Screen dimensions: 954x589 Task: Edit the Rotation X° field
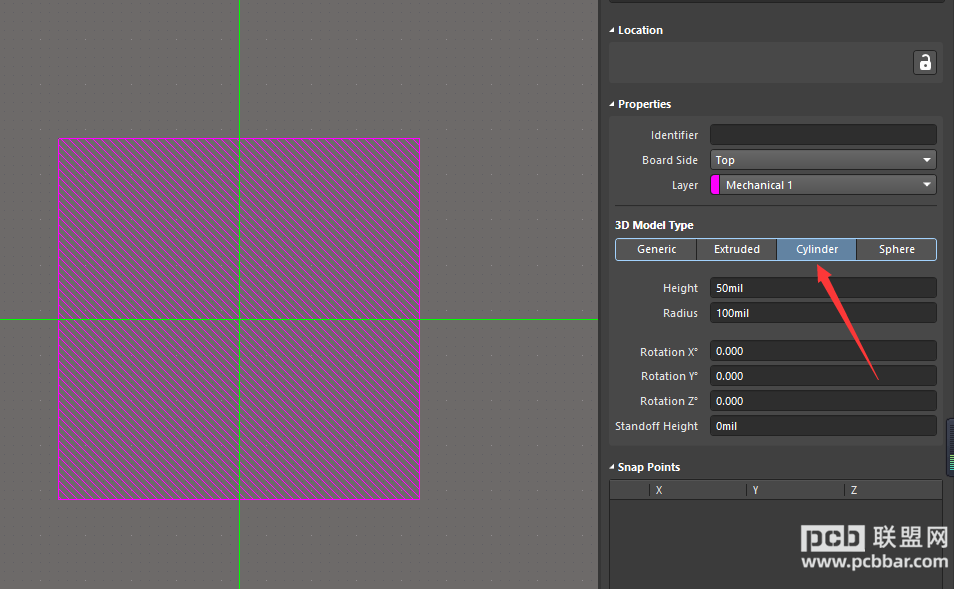pos(823,351)
